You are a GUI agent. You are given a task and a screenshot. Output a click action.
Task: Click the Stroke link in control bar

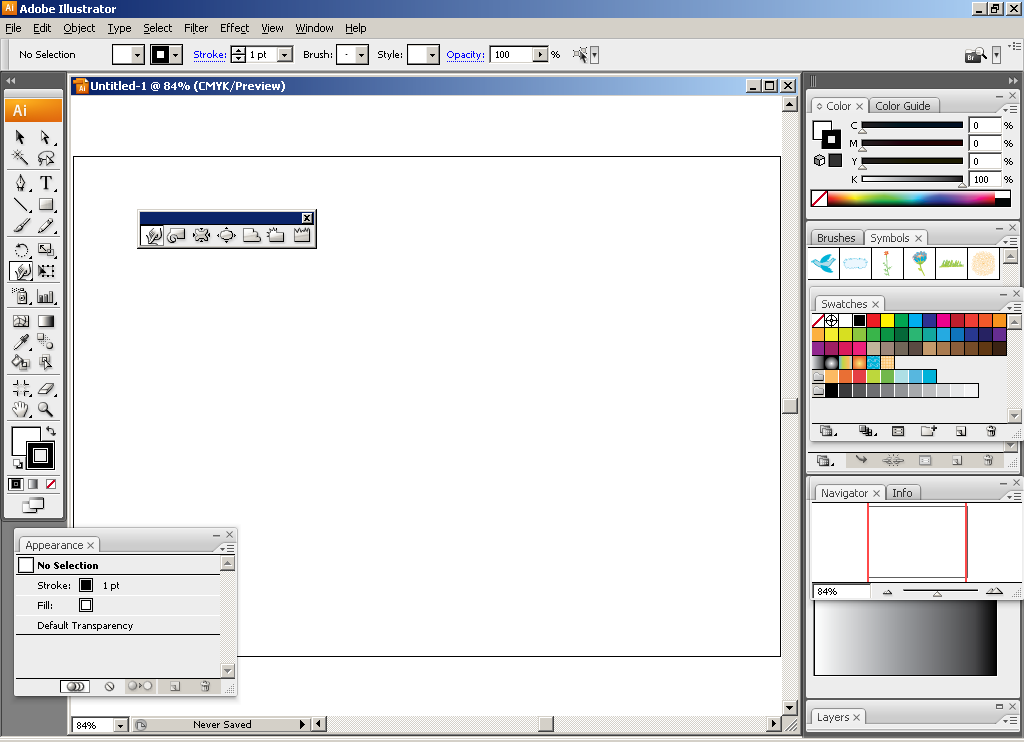tap(210, 55)
